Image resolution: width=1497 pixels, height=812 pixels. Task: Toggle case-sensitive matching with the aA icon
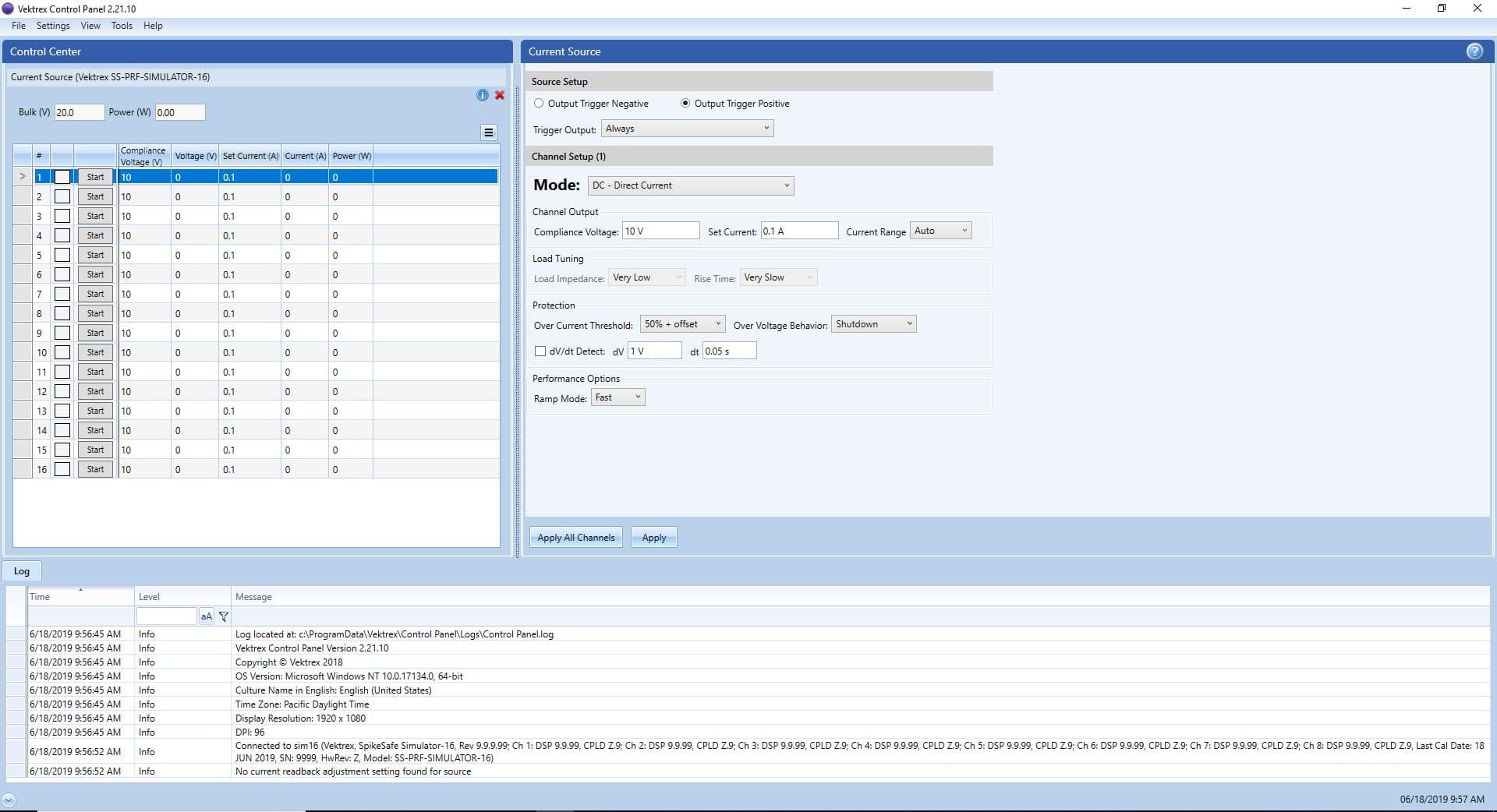[206, 616]
